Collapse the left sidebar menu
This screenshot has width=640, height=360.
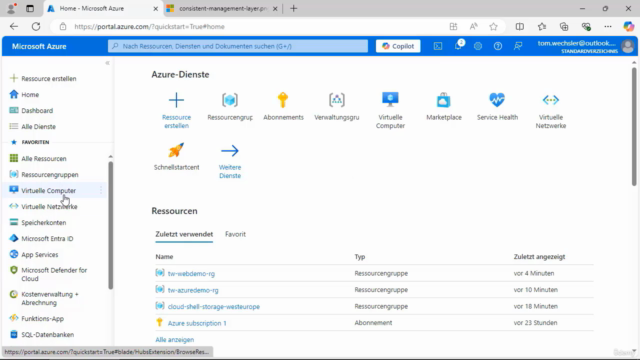pos(107,63)
